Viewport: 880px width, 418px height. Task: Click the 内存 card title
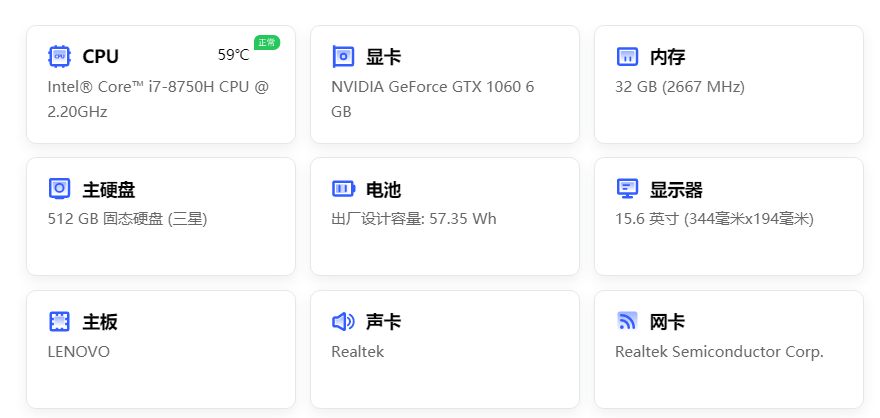click(x=667, y=57)
